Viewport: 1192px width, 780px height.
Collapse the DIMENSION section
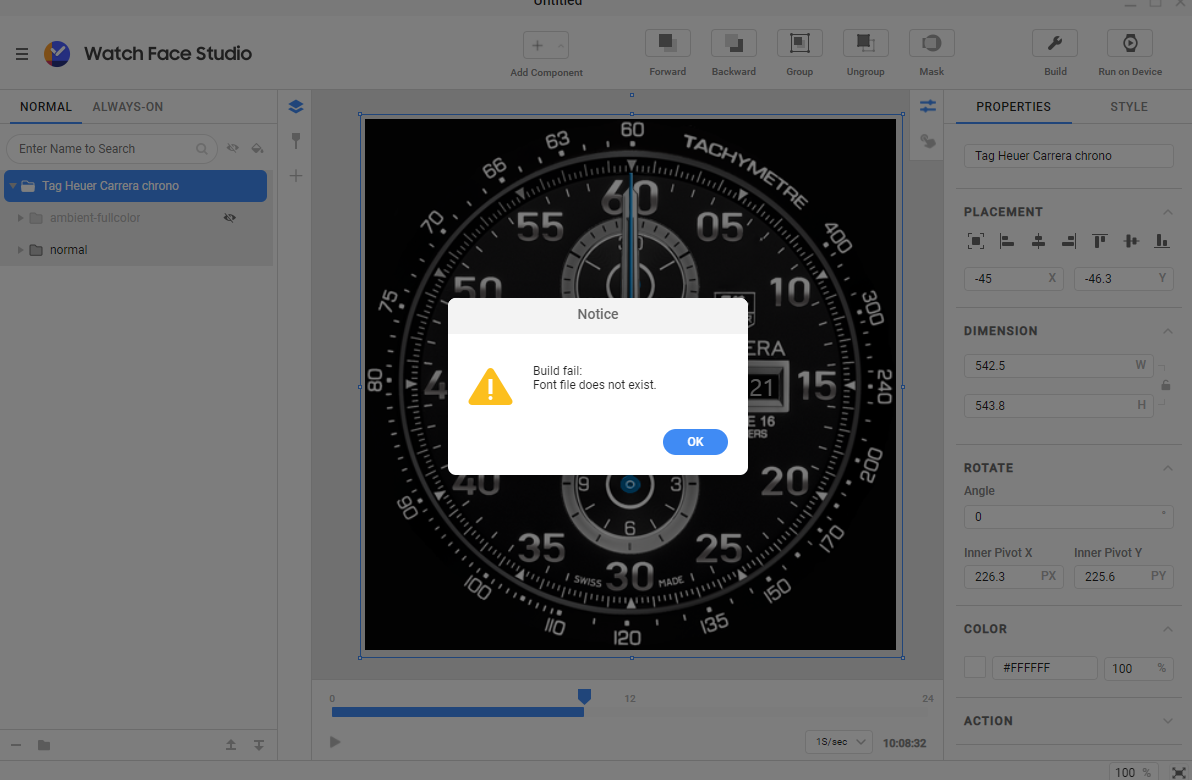pos(1168,331)
